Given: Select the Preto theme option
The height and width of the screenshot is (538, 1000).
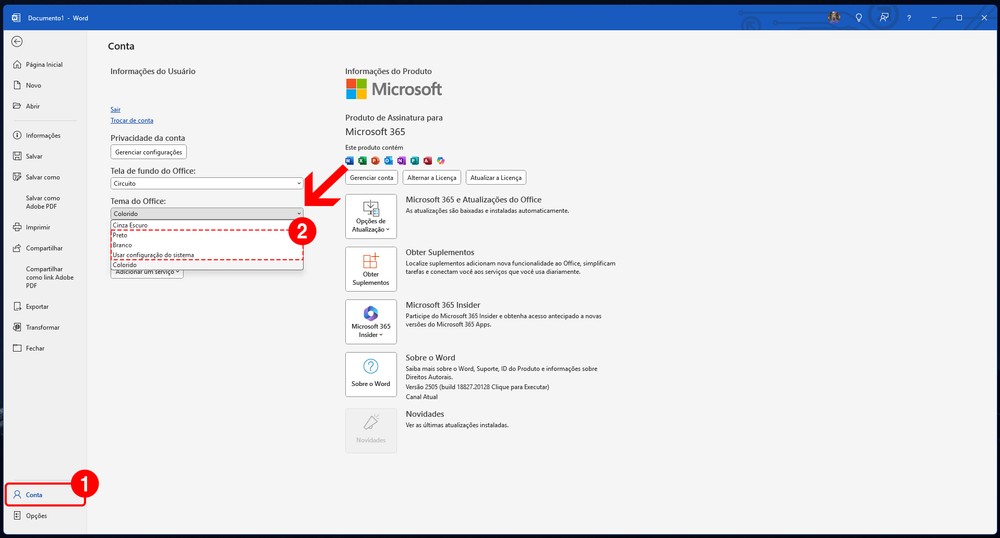Looking at the screenshot, I should click(120, 235).
